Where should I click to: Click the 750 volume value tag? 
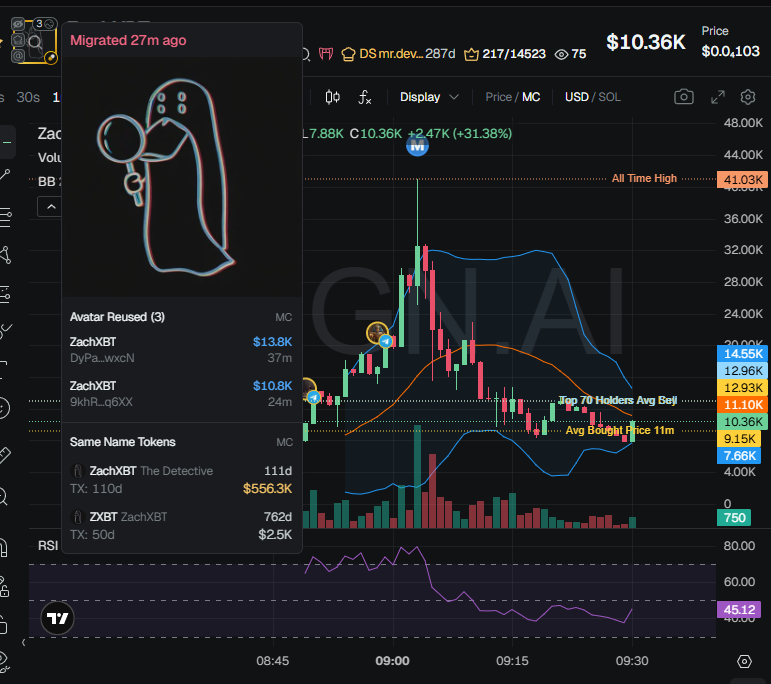click(x=734, y=518)
